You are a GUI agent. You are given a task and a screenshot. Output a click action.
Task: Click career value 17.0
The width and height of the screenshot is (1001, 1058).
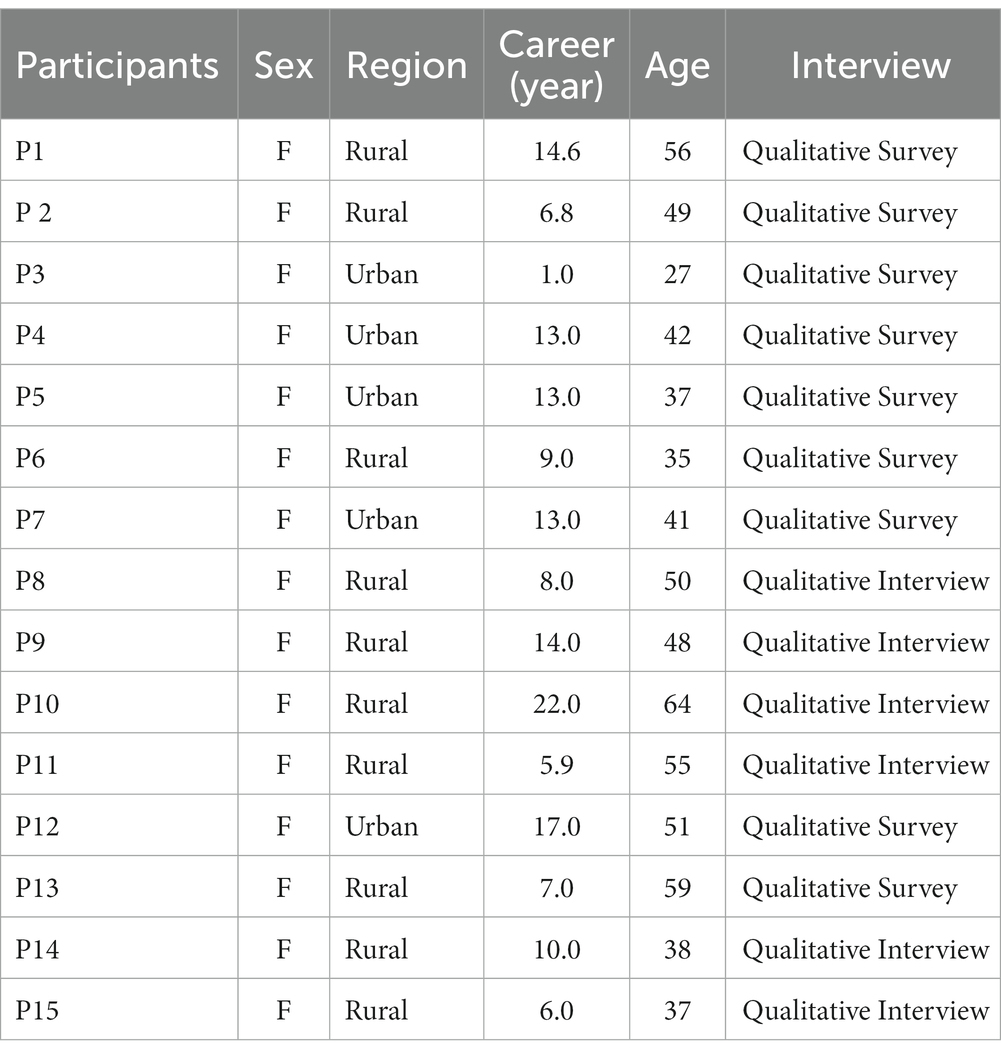coord(556,827)
